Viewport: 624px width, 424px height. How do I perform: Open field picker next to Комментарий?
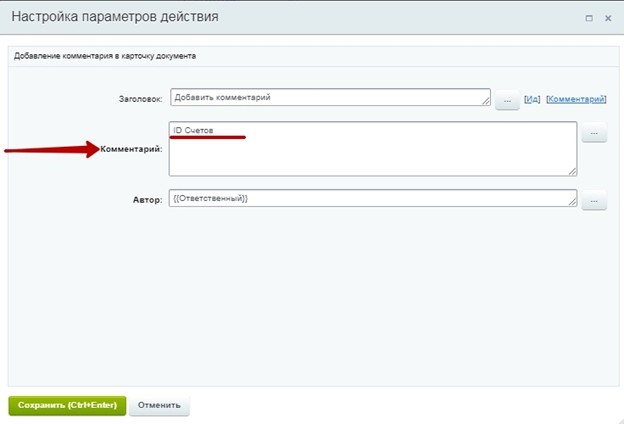pos(594,133)
